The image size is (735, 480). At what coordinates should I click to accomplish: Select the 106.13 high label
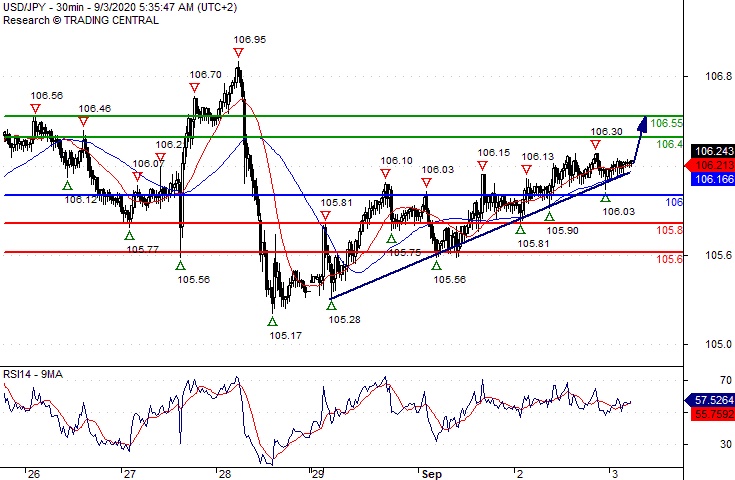click(538, 157)
